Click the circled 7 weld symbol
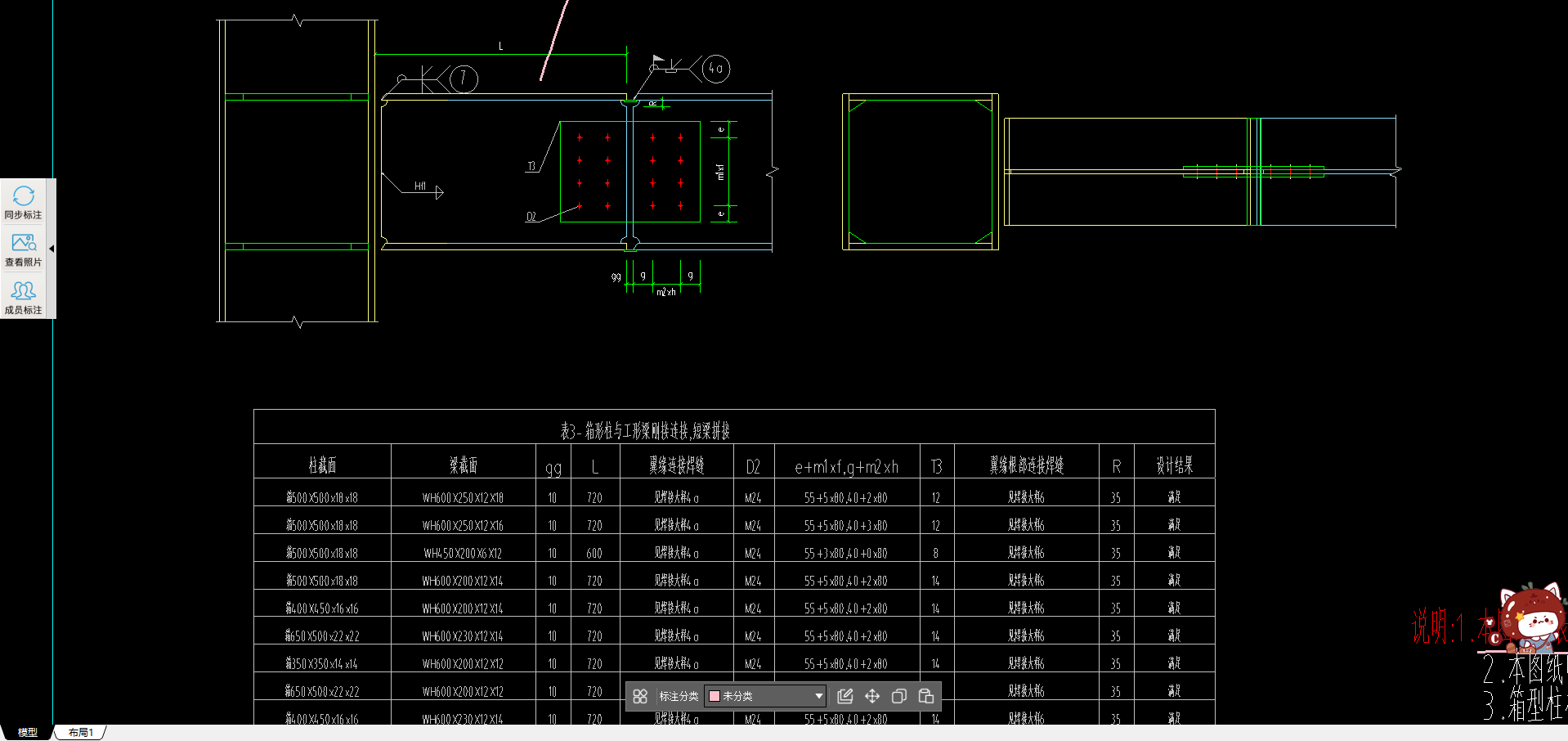 464,79
